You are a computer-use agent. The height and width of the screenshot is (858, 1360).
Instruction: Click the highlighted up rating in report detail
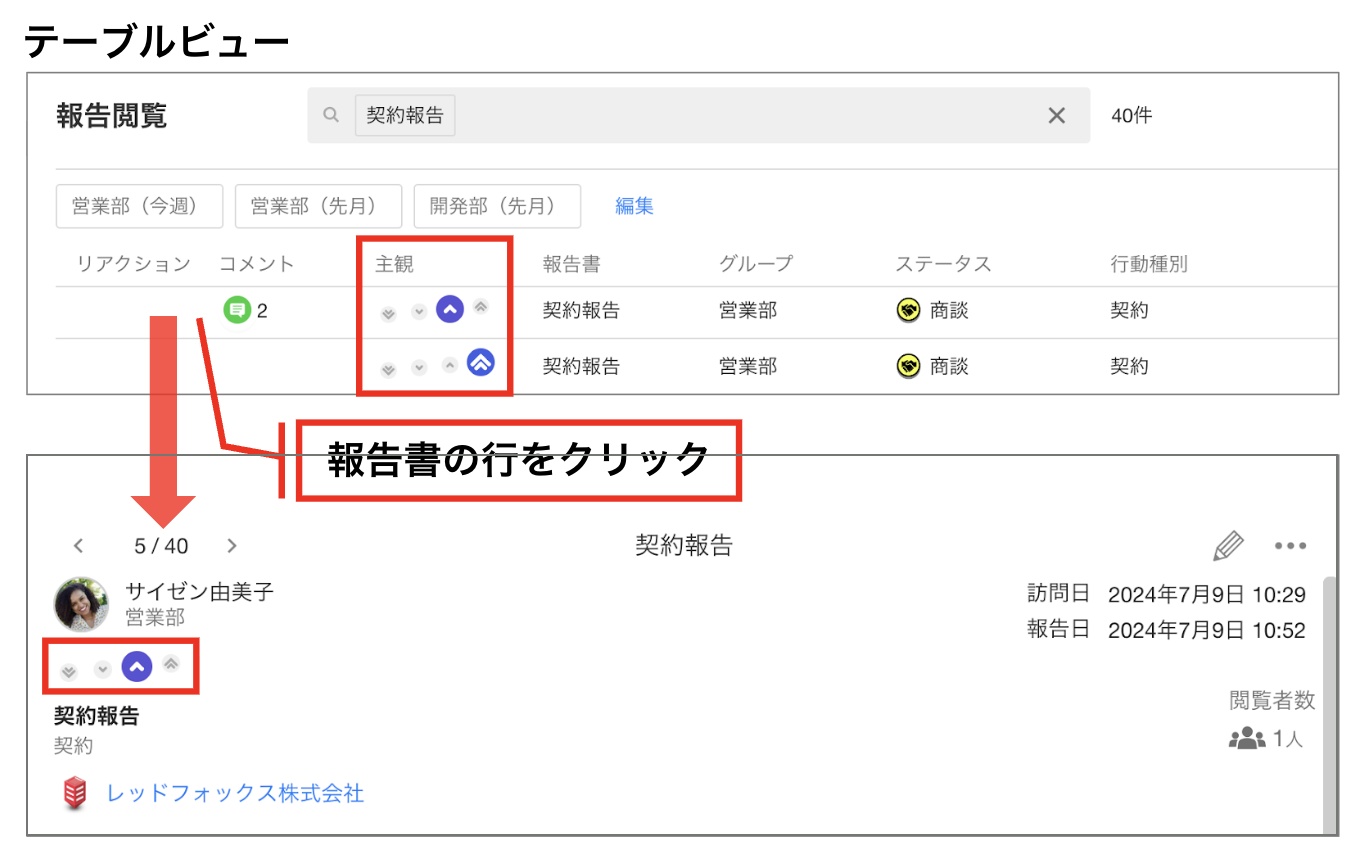(137, 666)
